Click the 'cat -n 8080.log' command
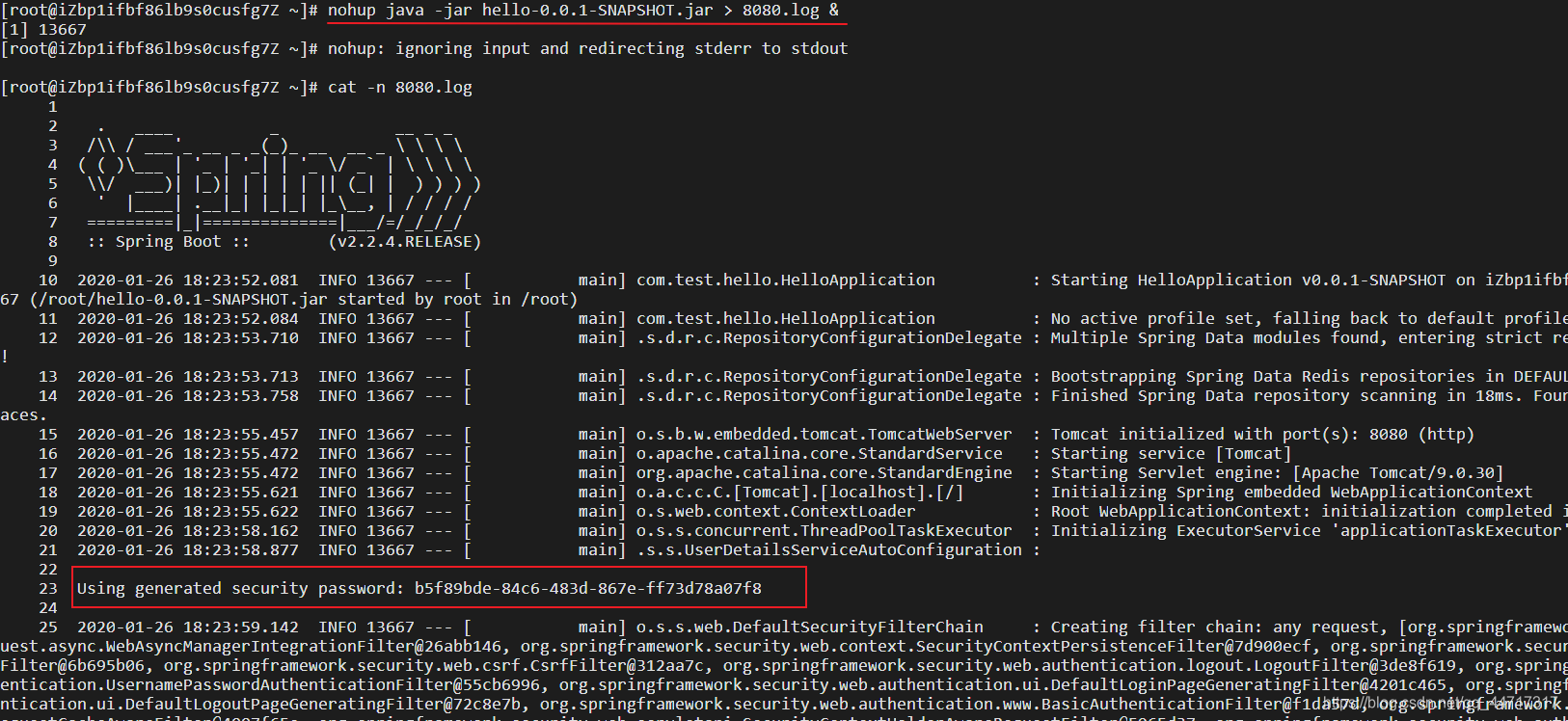Screen dimensions: 1568x721 pos(400,87)
